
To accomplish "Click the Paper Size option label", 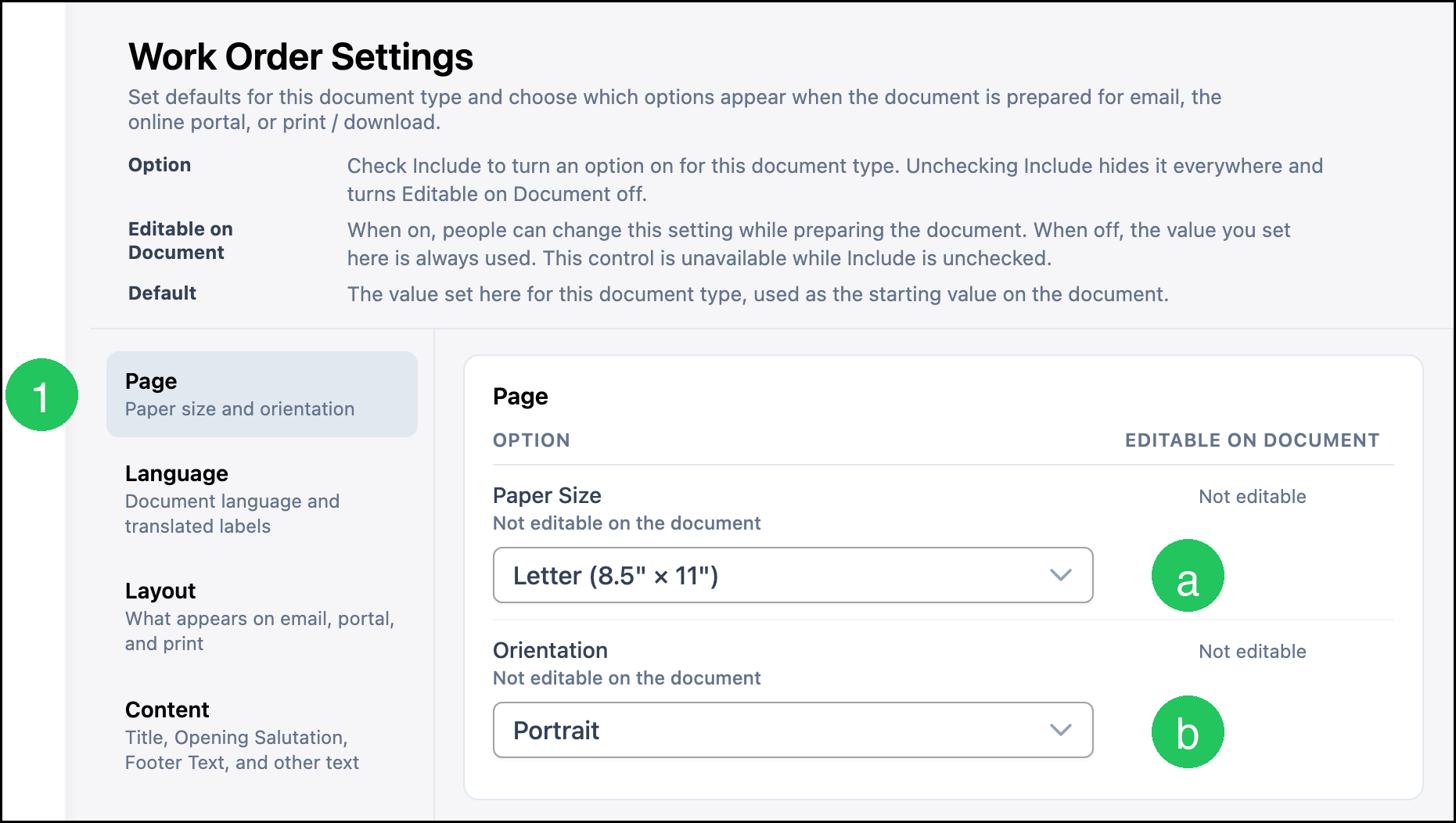I will pyautogui.click(x=547, y=495).
